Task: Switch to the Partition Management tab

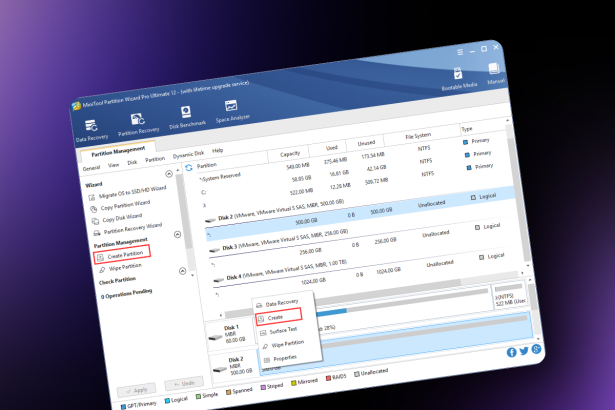Action: [x=118, y=150]
